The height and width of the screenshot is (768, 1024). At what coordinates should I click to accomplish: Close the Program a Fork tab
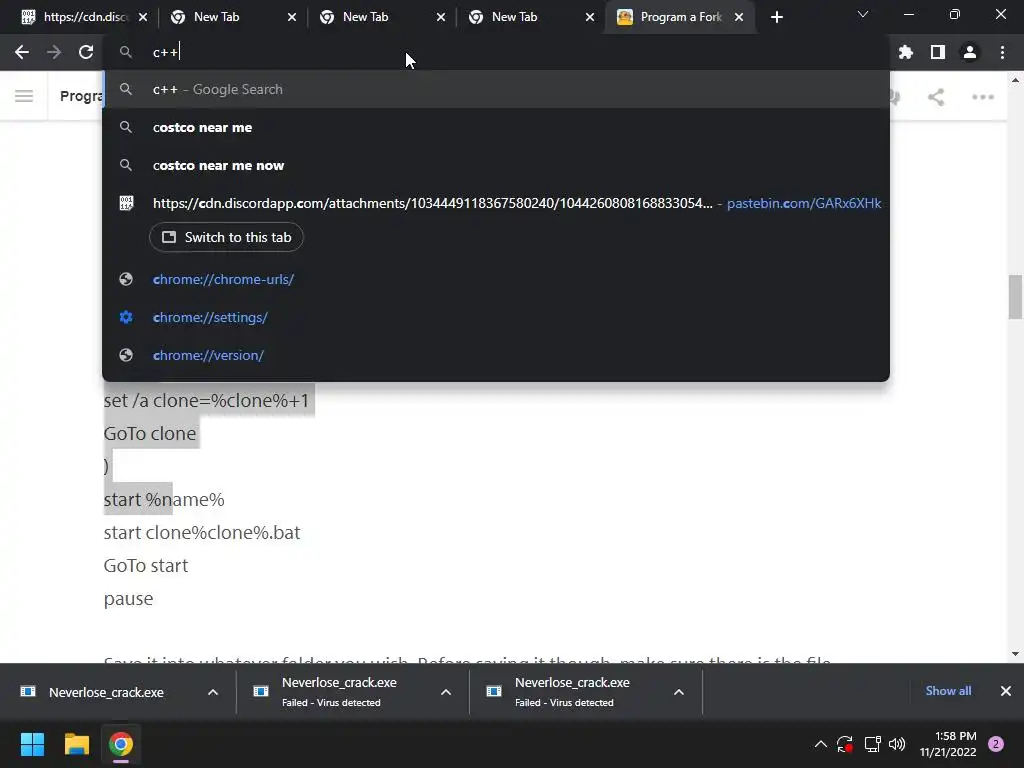click(x=739, y=17)
